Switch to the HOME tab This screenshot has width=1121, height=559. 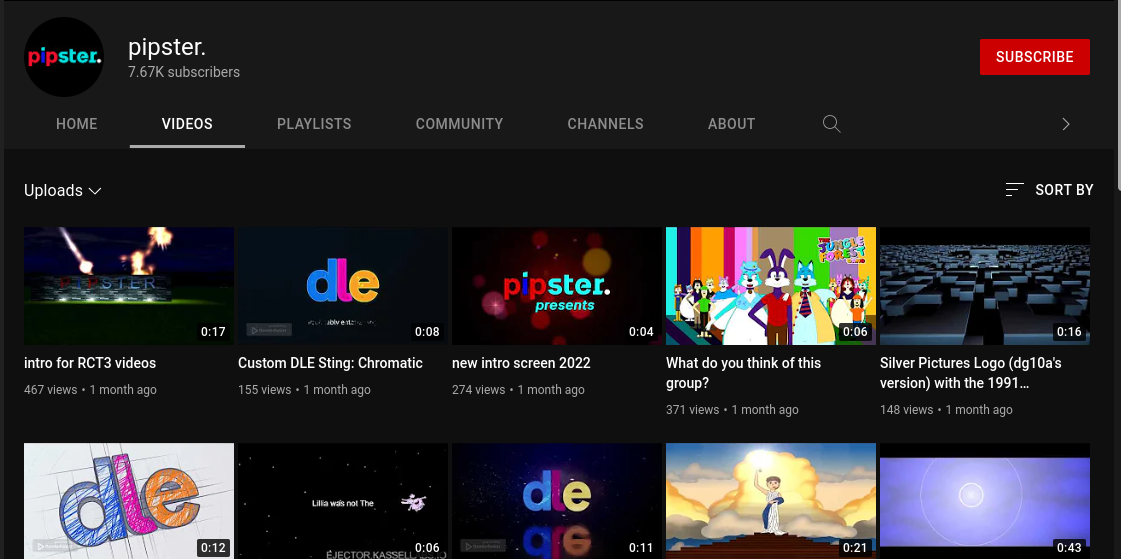pos(76,124)
